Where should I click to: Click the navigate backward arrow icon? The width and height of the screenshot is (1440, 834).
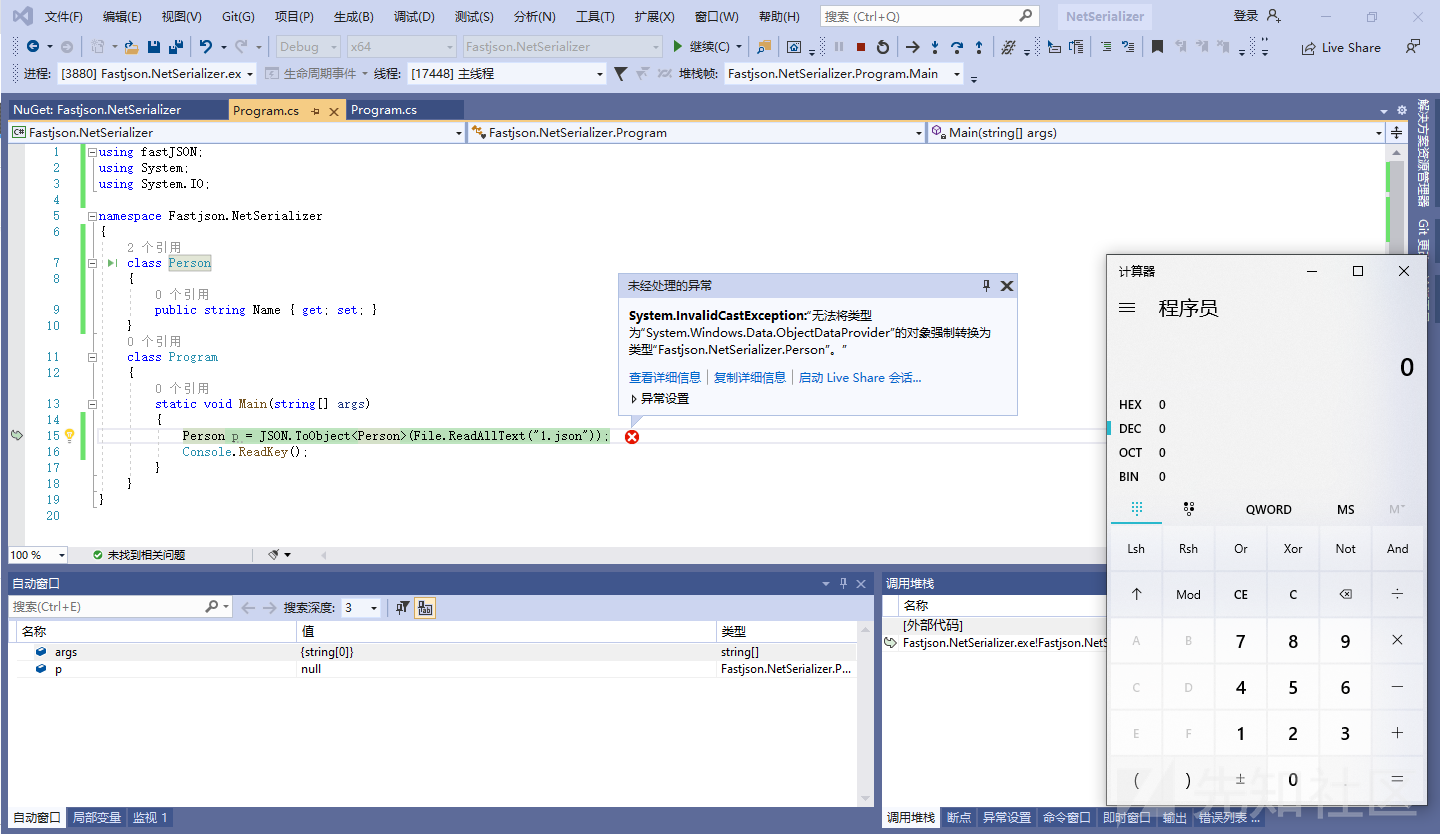click(x=33, y=47)
